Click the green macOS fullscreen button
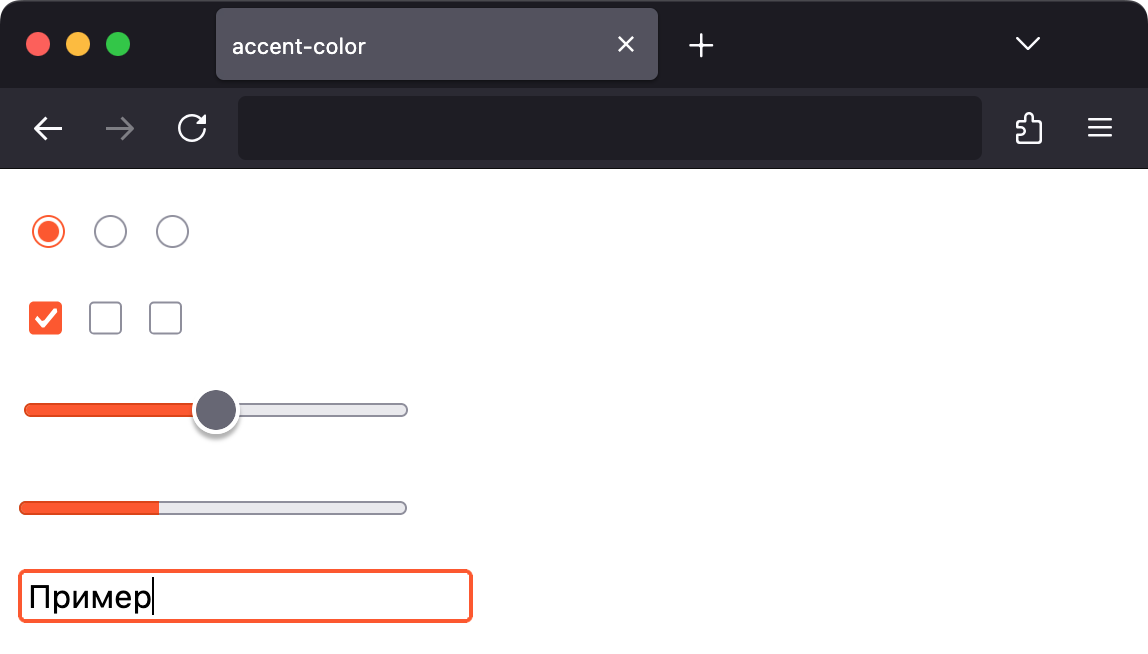Viewport: 1148px width, 654px height. click(x=118, y=45)
